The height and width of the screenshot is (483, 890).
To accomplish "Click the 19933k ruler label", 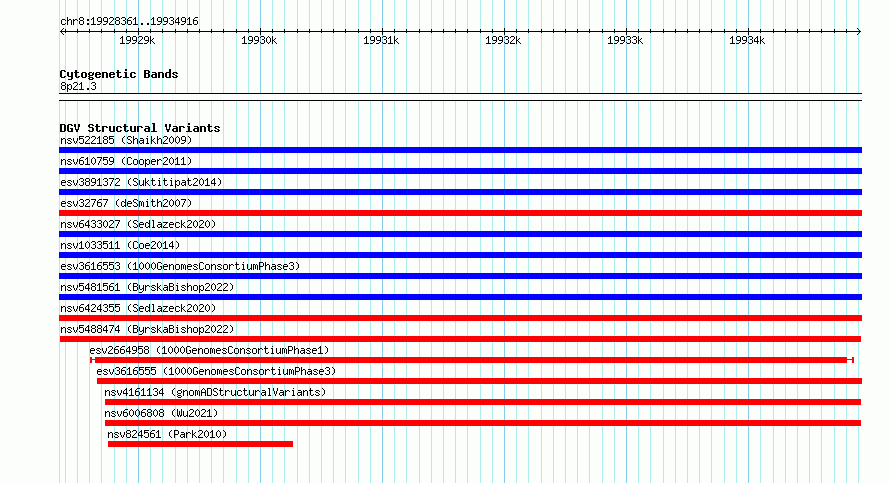I will pos(625,40).
